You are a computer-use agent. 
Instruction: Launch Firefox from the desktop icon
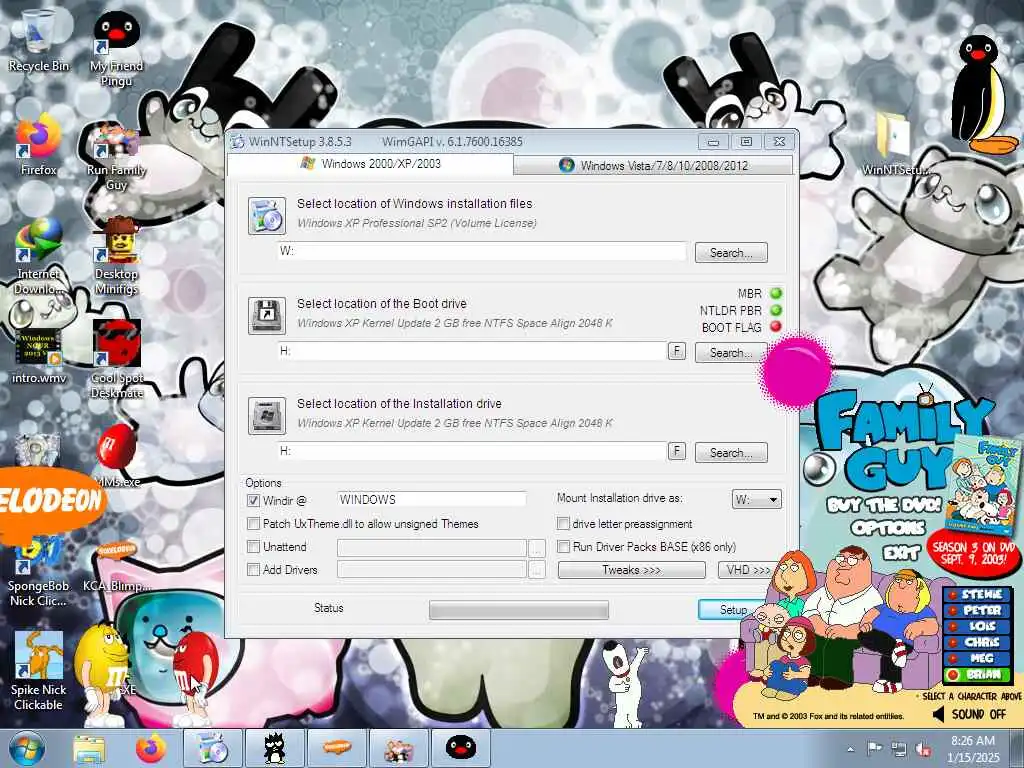point(39,145)
